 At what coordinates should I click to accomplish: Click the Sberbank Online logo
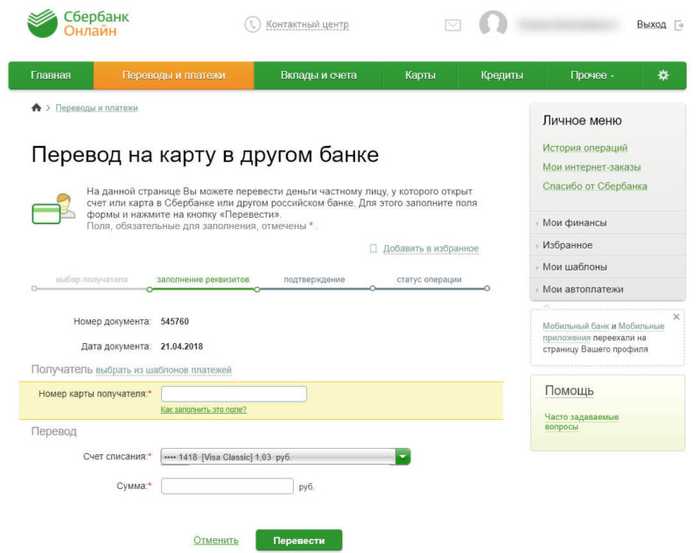[x=78, y=23]
